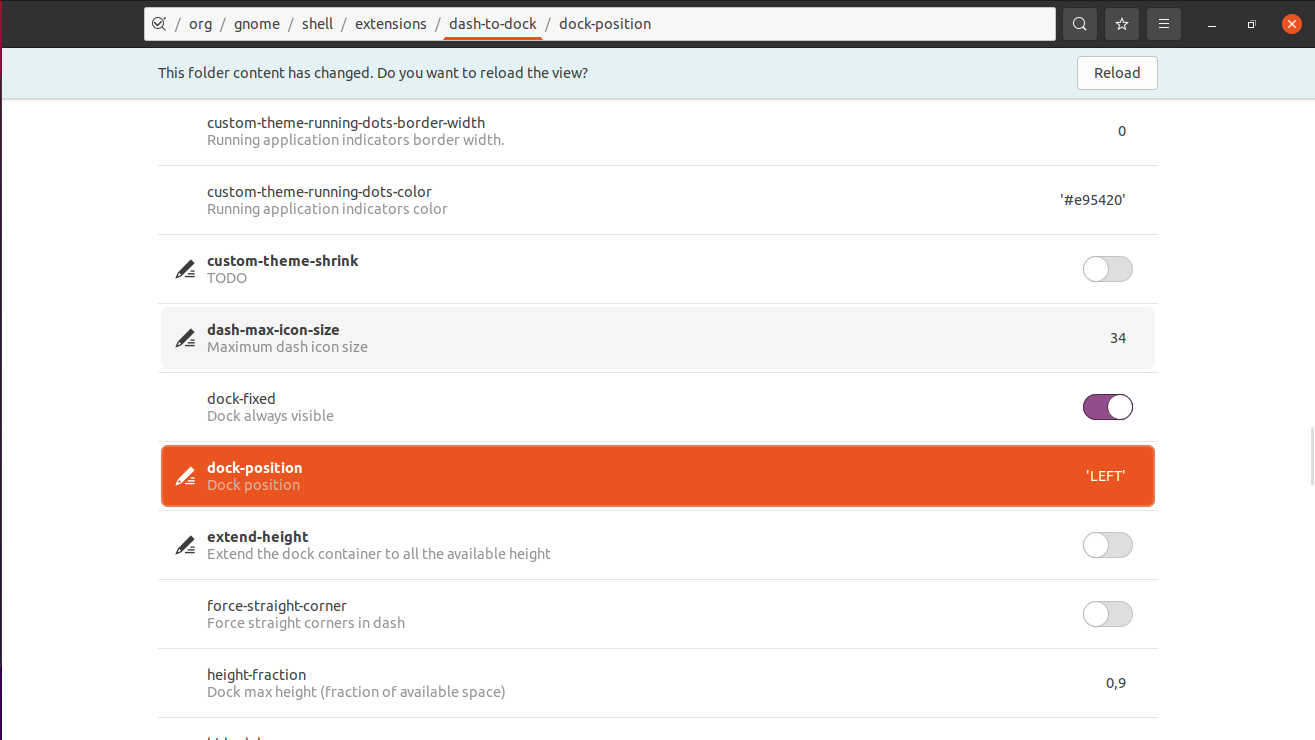This screenshot has width=1315, height=740.
Task: Open the shell path segment
Action: [x=317, y=23]
